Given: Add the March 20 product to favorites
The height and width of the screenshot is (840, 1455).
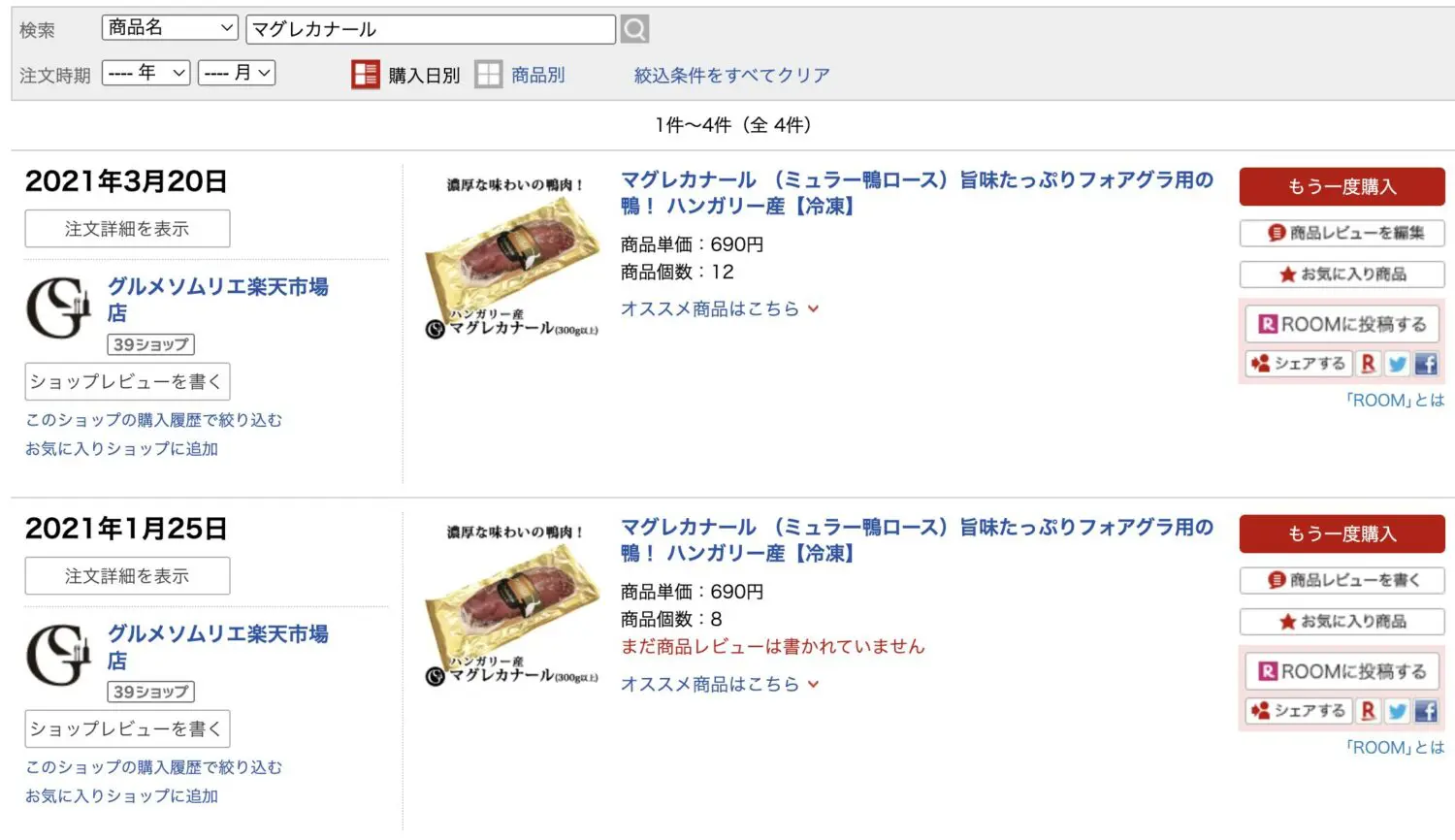Looking at the screenshot, I should click(1342, 275).
